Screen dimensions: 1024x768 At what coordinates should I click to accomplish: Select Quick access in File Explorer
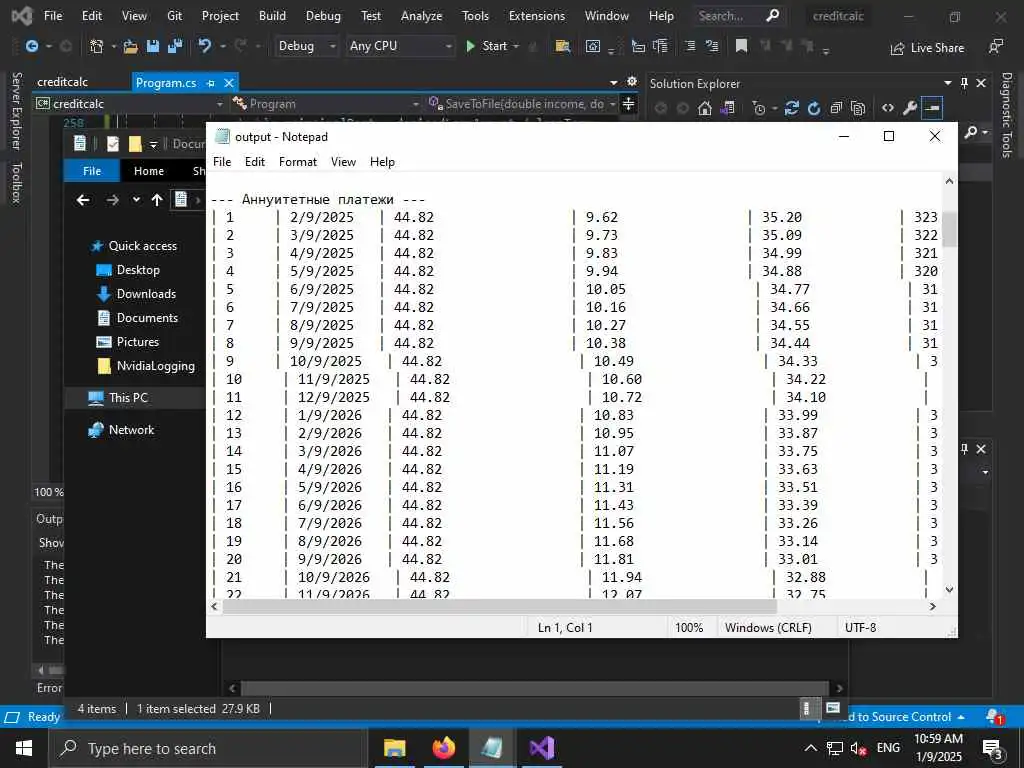pyautogui.click(x=134, y=246)
